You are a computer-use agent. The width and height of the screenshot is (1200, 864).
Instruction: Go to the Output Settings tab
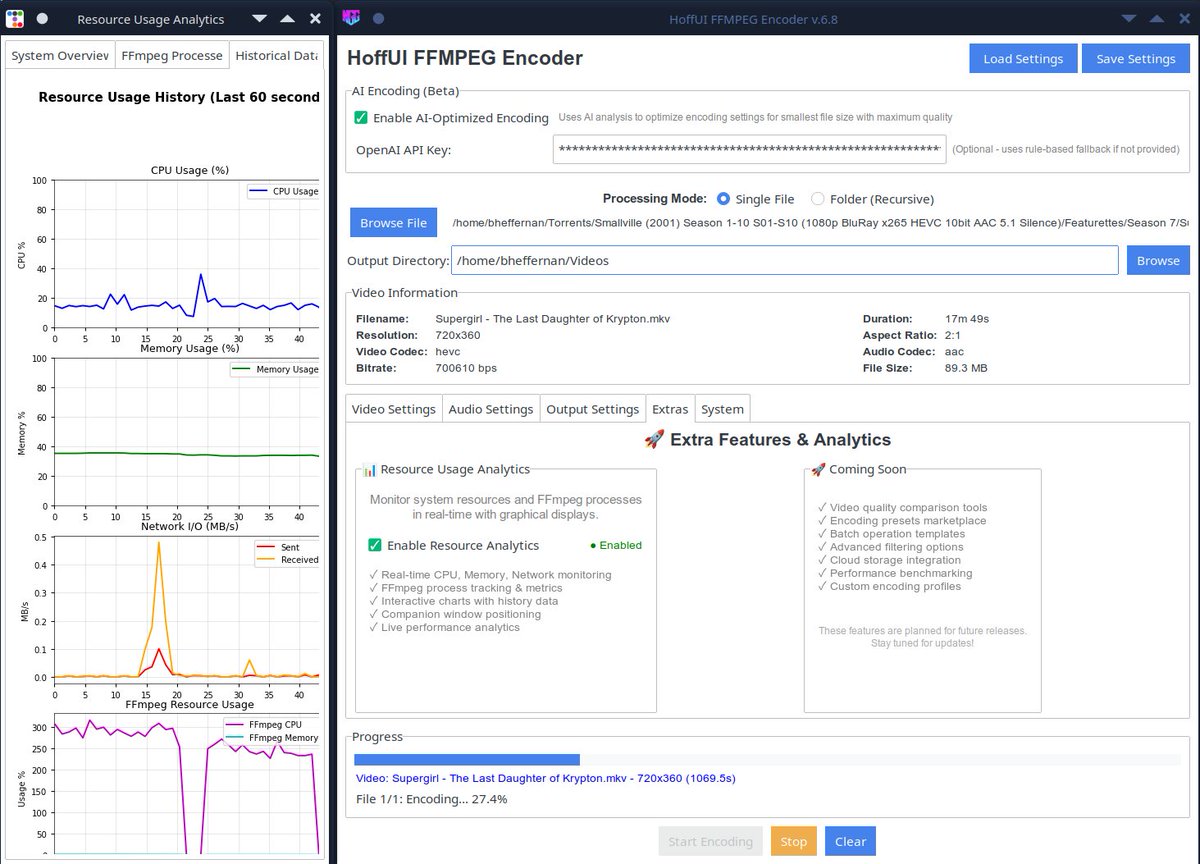pyautogui.click(x=593, y=409)
